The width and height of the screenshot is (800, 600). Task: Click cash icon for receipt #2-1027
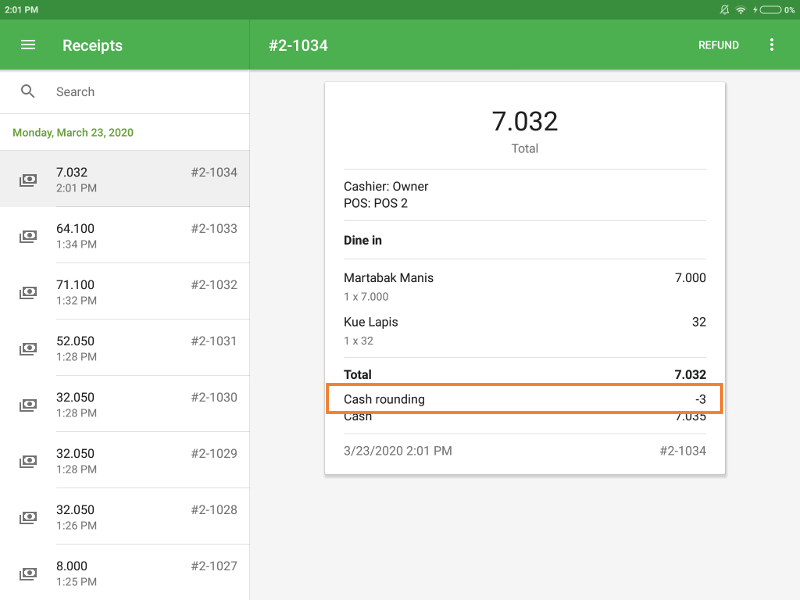(x=28, y=573)
